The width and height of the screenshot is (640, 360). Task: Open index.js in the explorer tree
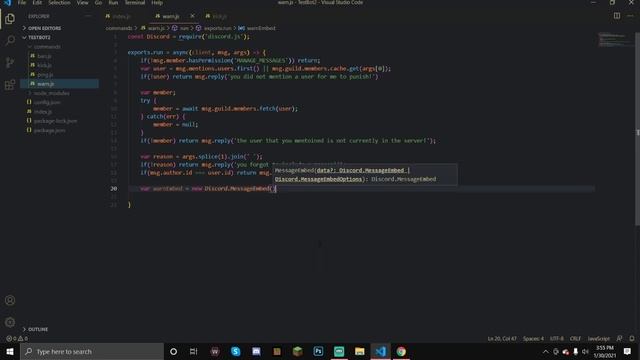click(43, 111)
